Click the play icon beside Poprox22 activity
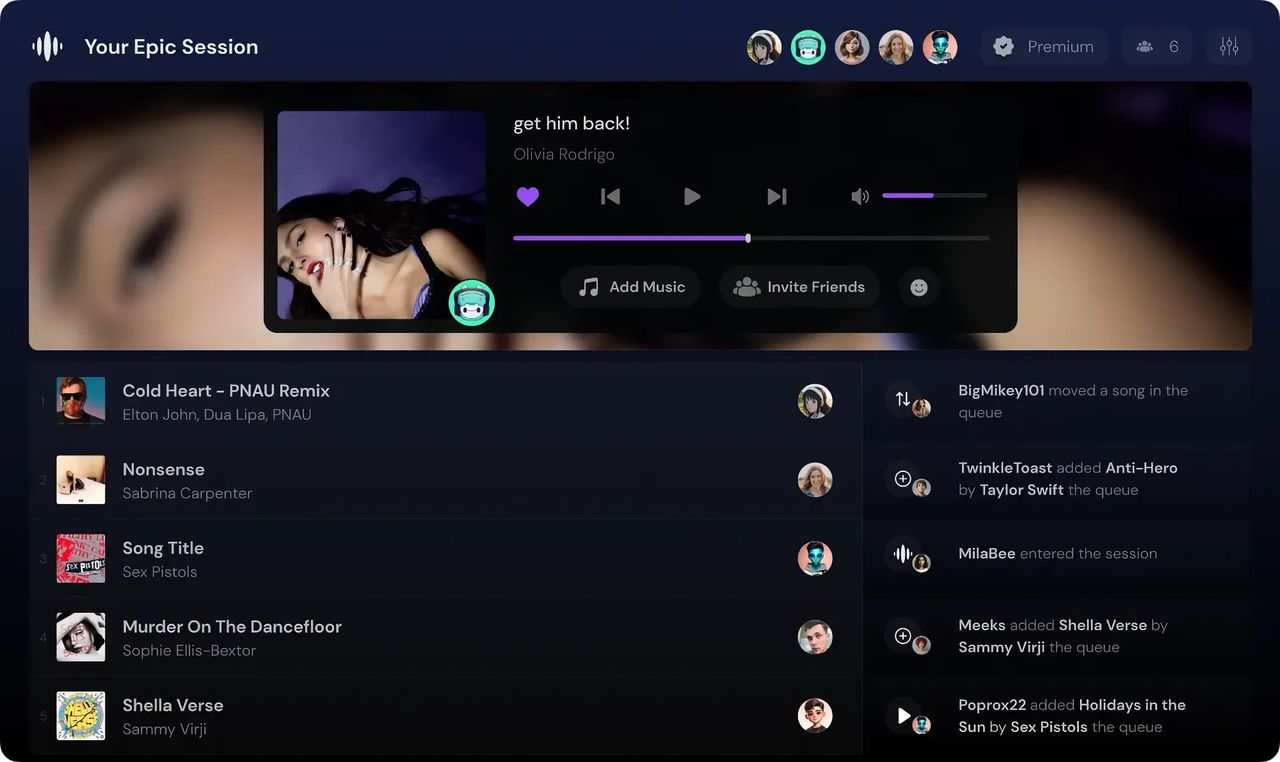Viewport: 1280px width, 762px height. pyautogui.click(x=903, y=715)
